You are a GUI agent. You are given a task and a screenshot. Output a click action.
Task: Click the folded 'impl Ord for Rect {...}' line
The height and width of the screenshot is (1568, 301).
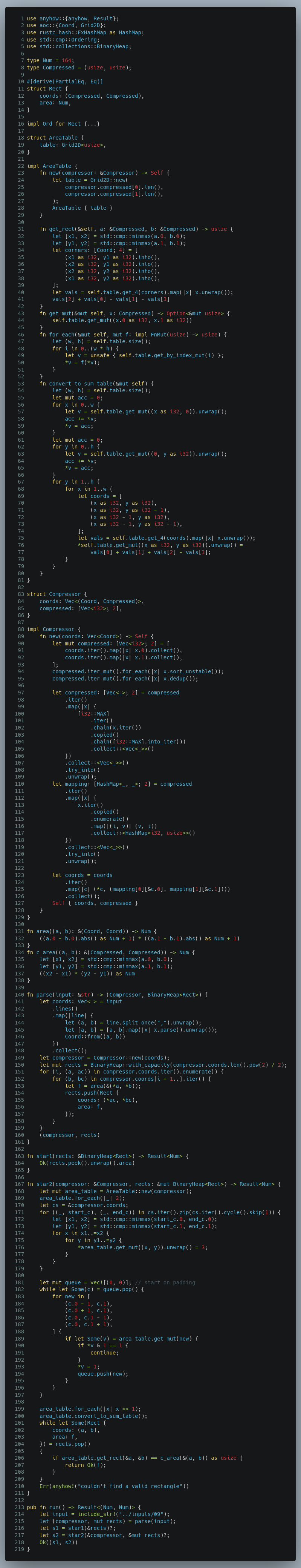[x=63, y=124]
